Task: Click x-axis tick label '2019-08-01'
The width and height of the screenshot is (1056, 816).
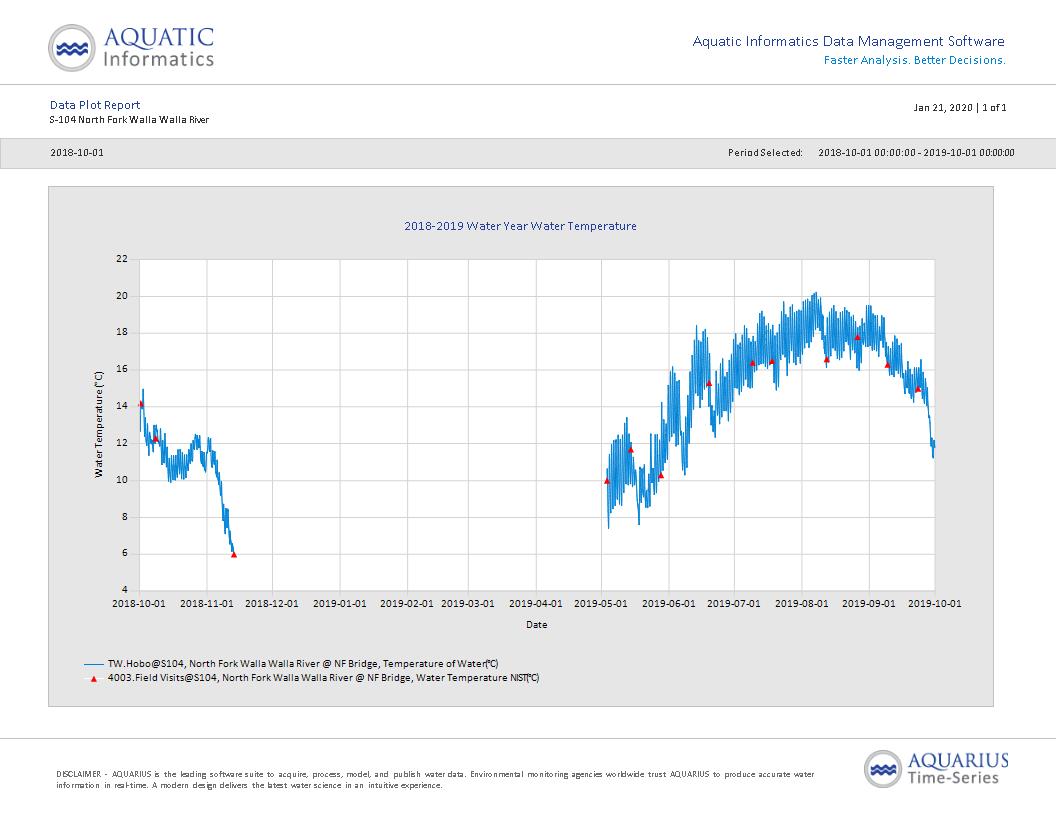Action: [802, 603]
